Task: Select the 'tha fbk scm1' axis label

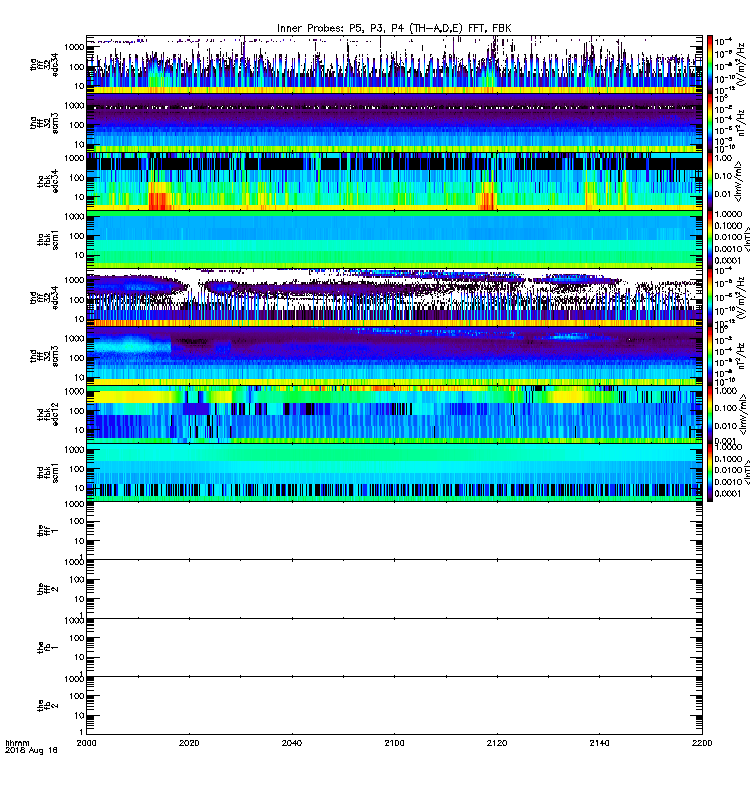Action: (48, 240)
